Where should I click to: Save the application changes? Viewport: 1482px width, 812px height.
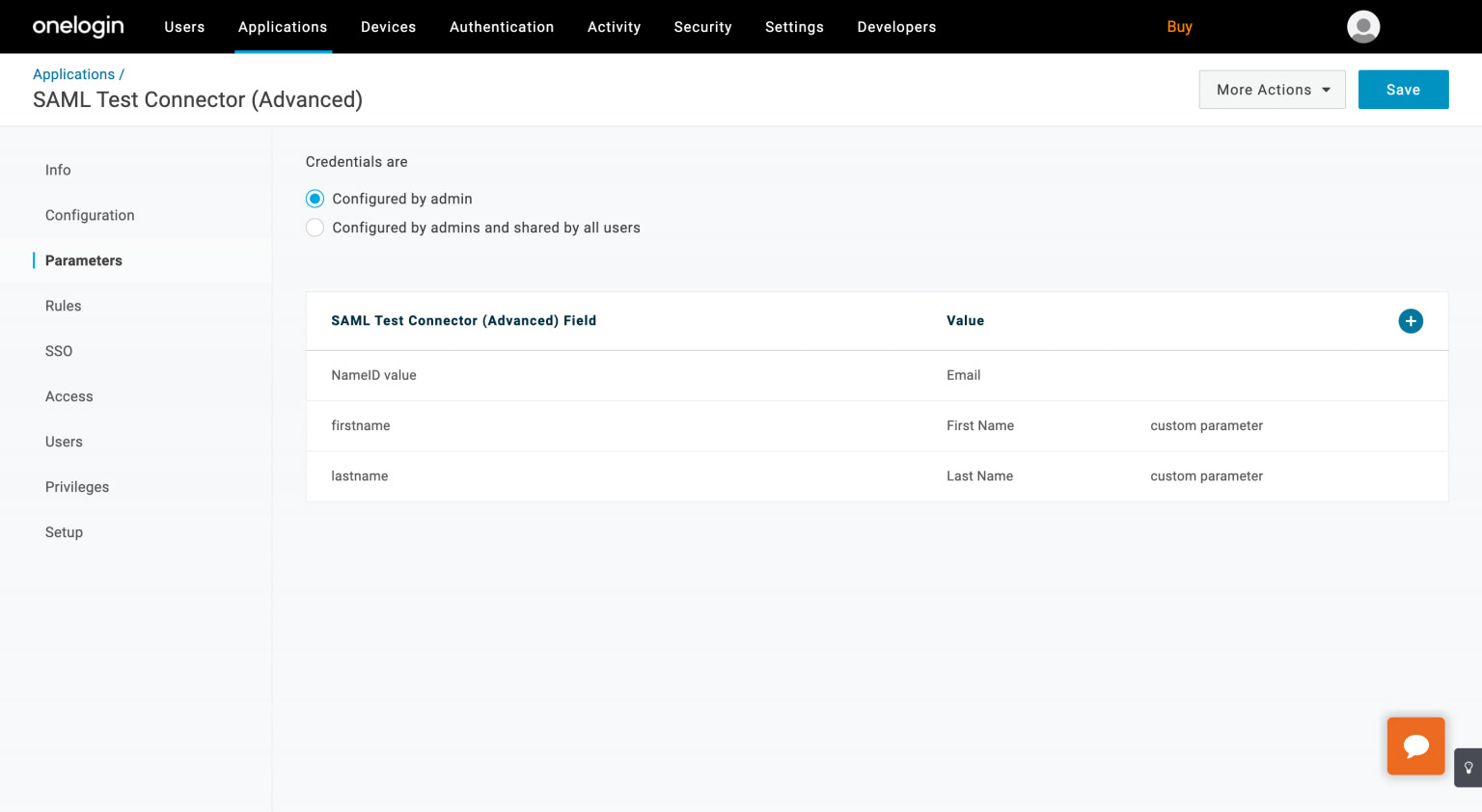tap(1402, 90)
